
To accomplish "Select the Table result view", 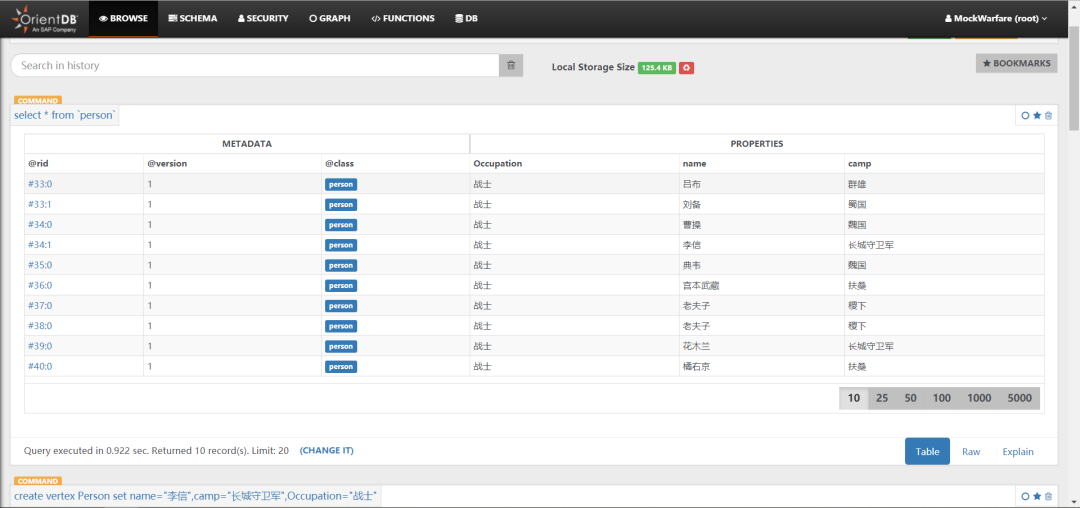I will pyautogui.click(x=927, y=452).
